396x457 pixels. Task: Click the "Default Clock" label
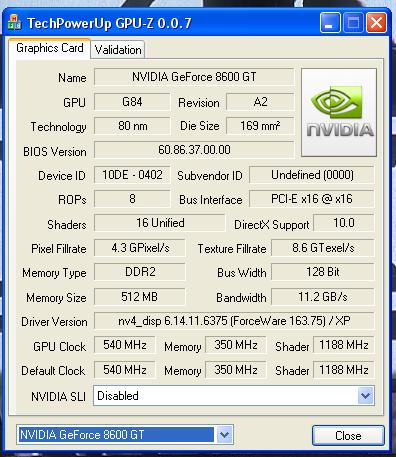coord(53,371)
